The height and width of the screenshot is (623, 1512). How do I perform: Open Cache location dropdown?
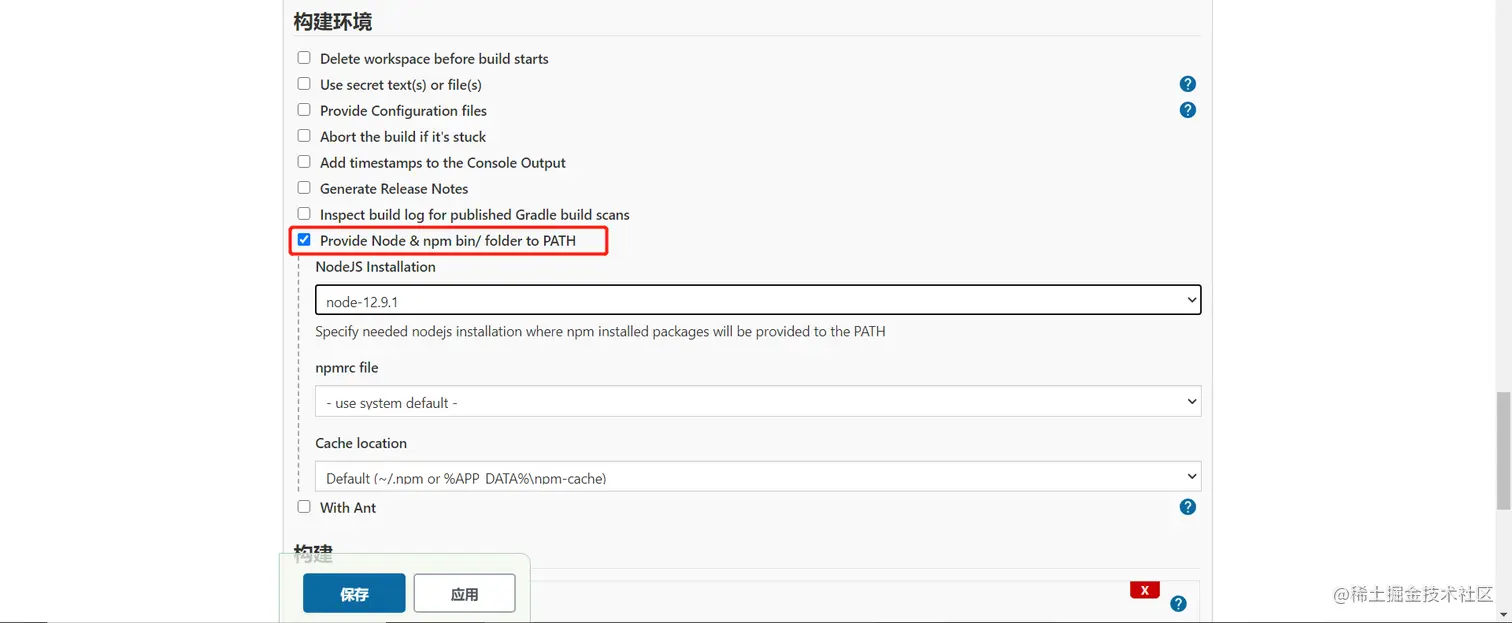pos(758,476)
